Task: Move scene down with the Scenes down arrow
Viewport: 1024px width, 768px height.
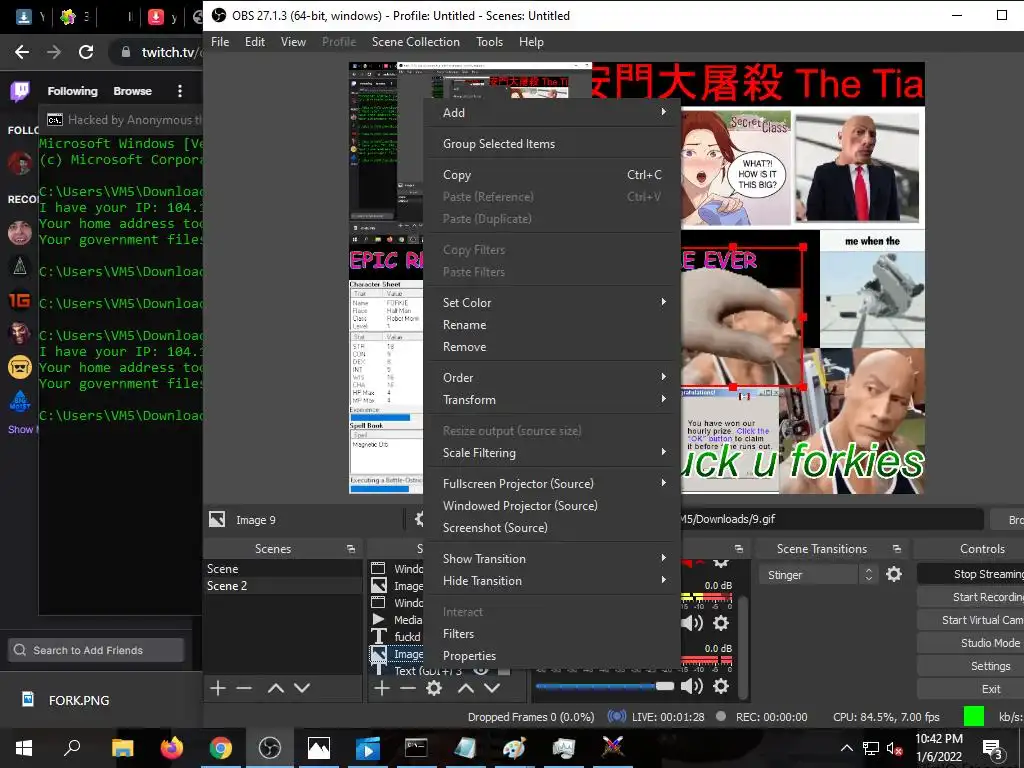Action: (302, 688)
